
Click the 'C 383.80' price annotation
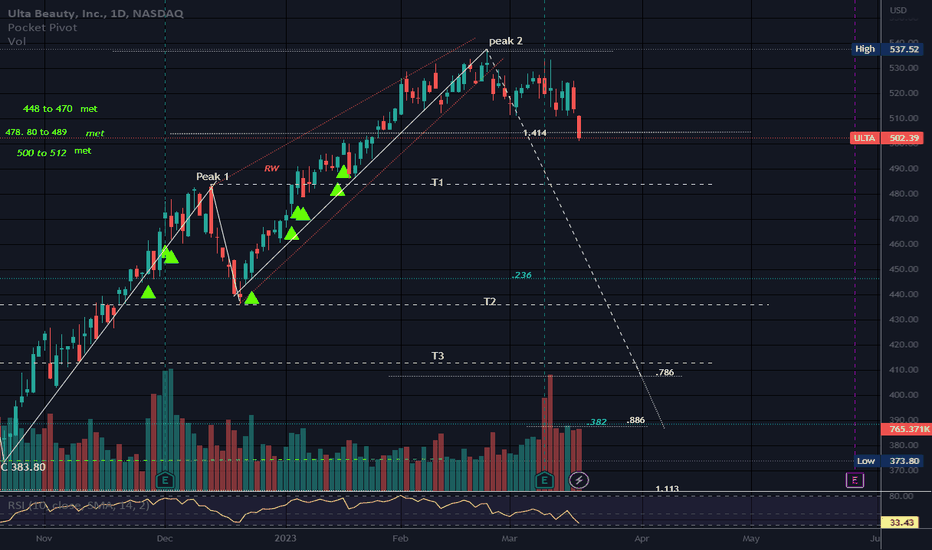tap(23, 467)
